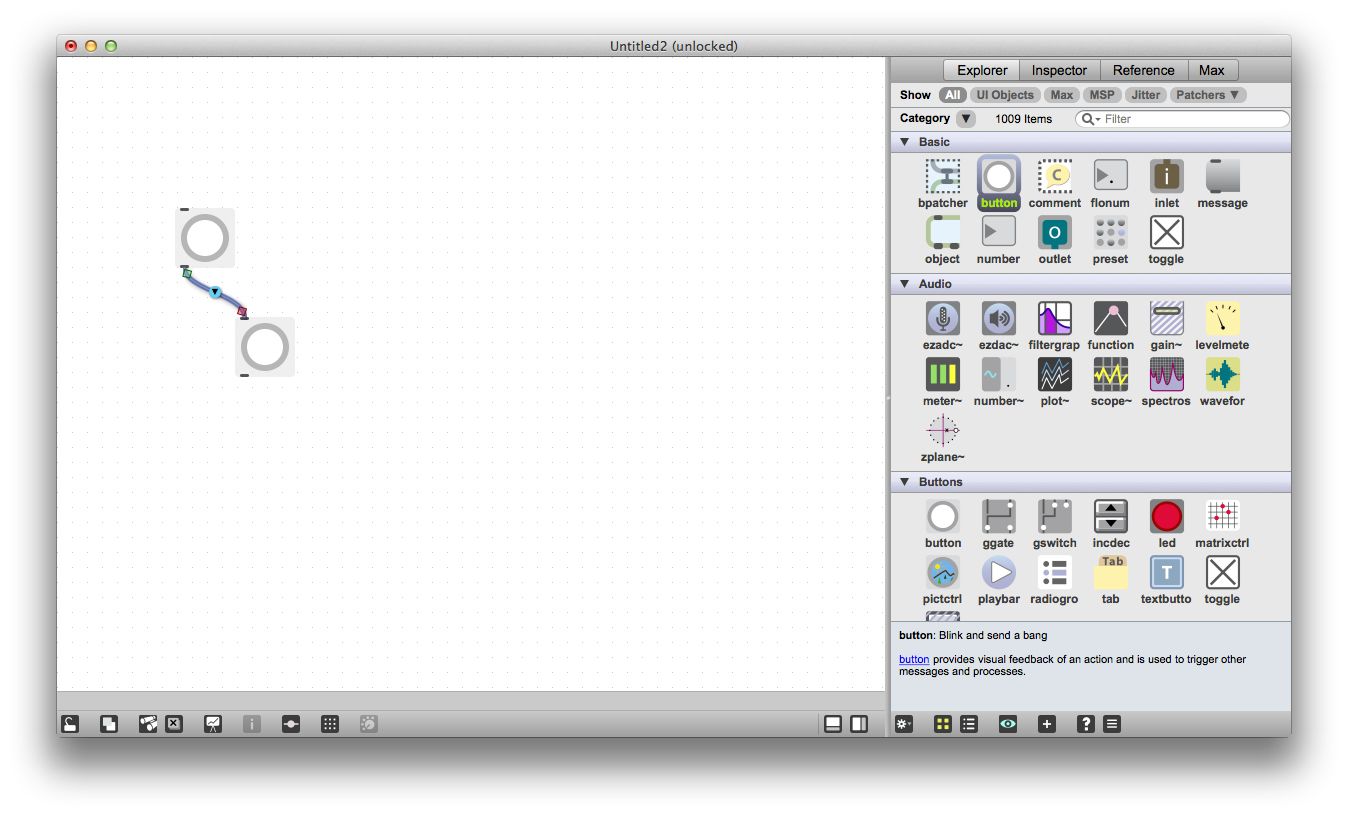
Task: Open the split patcher view icon
Action: point(860,723)
